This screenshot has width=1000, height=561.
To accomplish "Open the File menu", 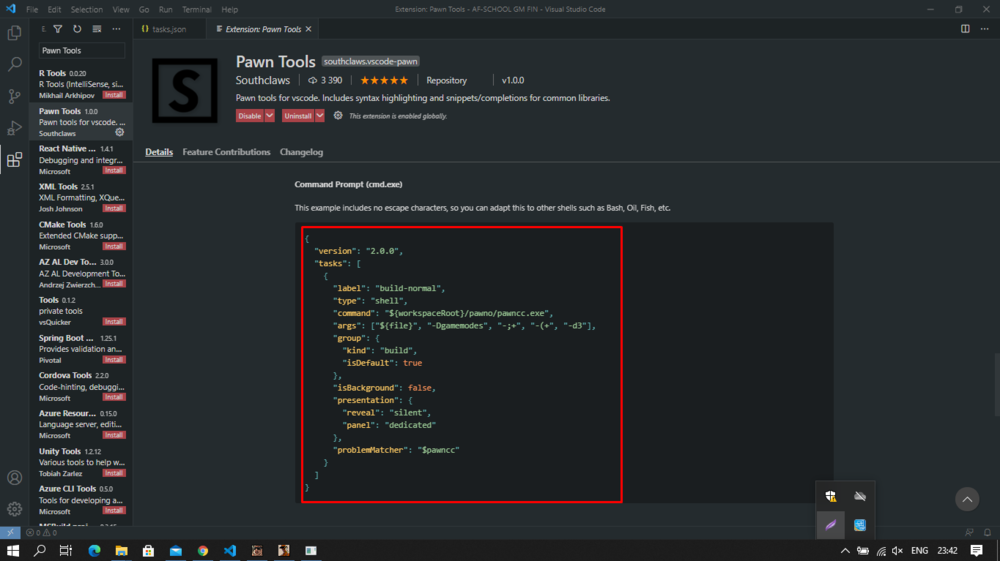I will click(32, 10).
